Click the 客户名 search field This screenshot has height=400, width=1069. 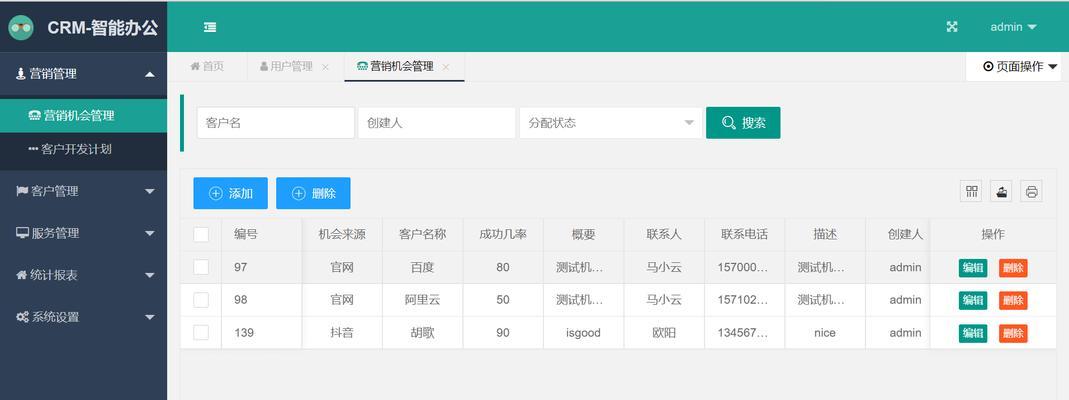pyautogui.click(x=275, y=123)
